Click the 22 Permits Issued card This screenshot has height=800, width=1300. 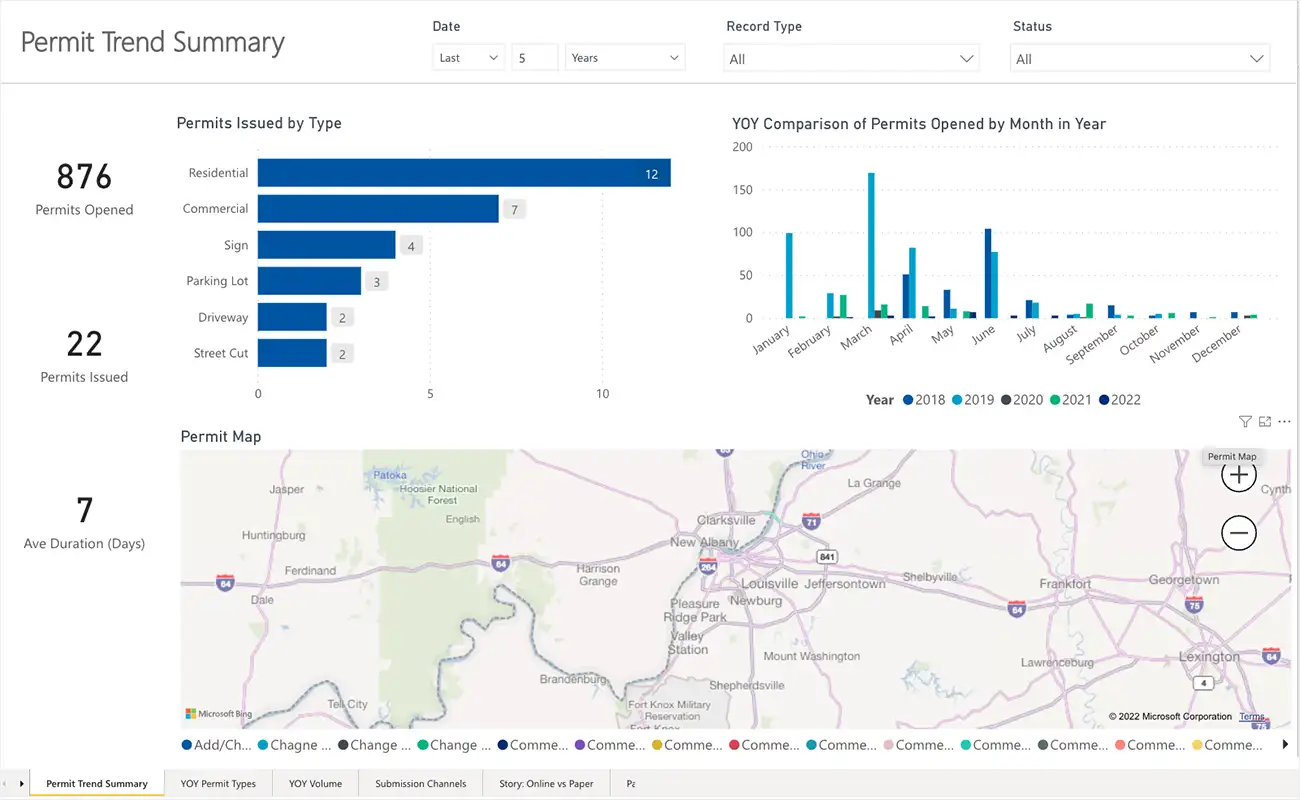[x=84, y=356]
